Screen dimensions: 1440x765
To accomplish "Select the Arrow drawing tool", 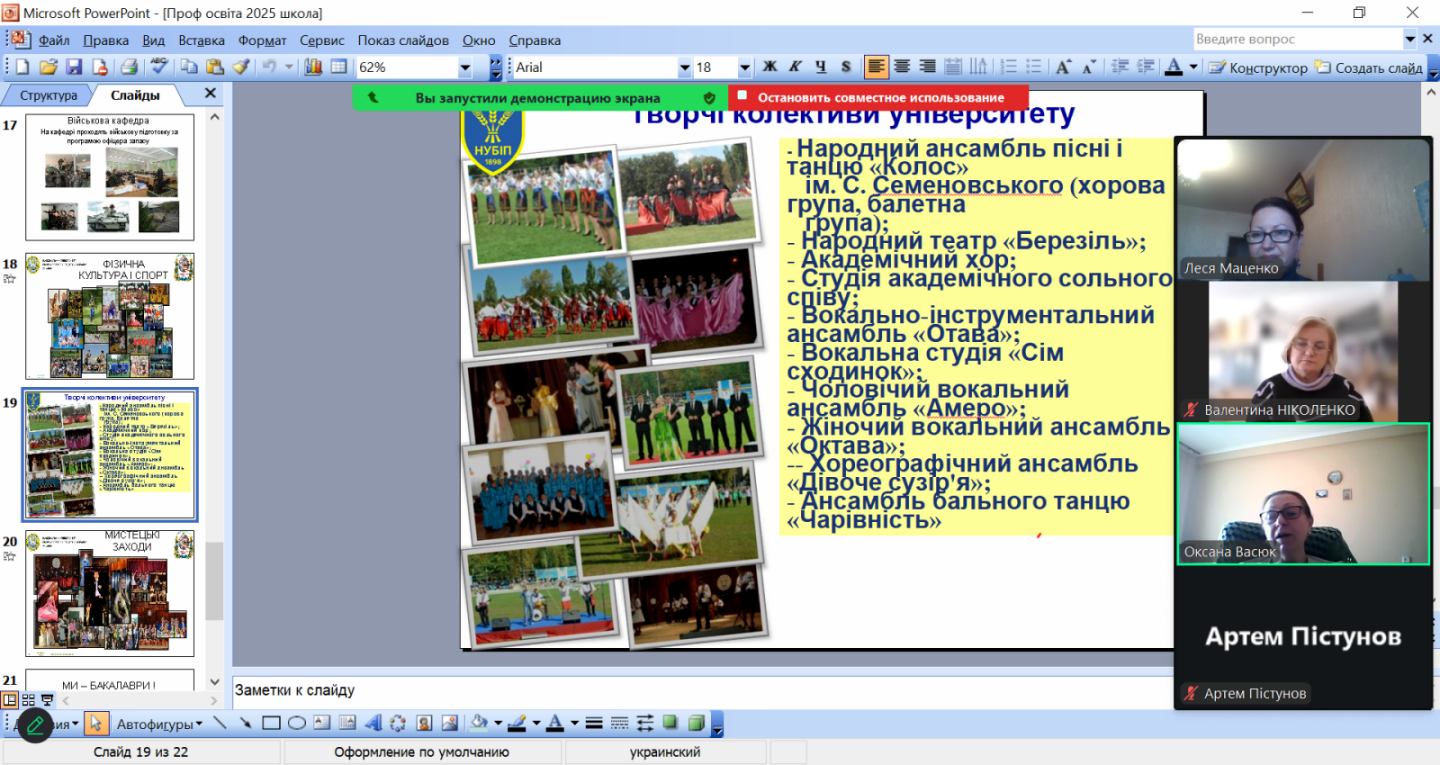I will [245, 723].
